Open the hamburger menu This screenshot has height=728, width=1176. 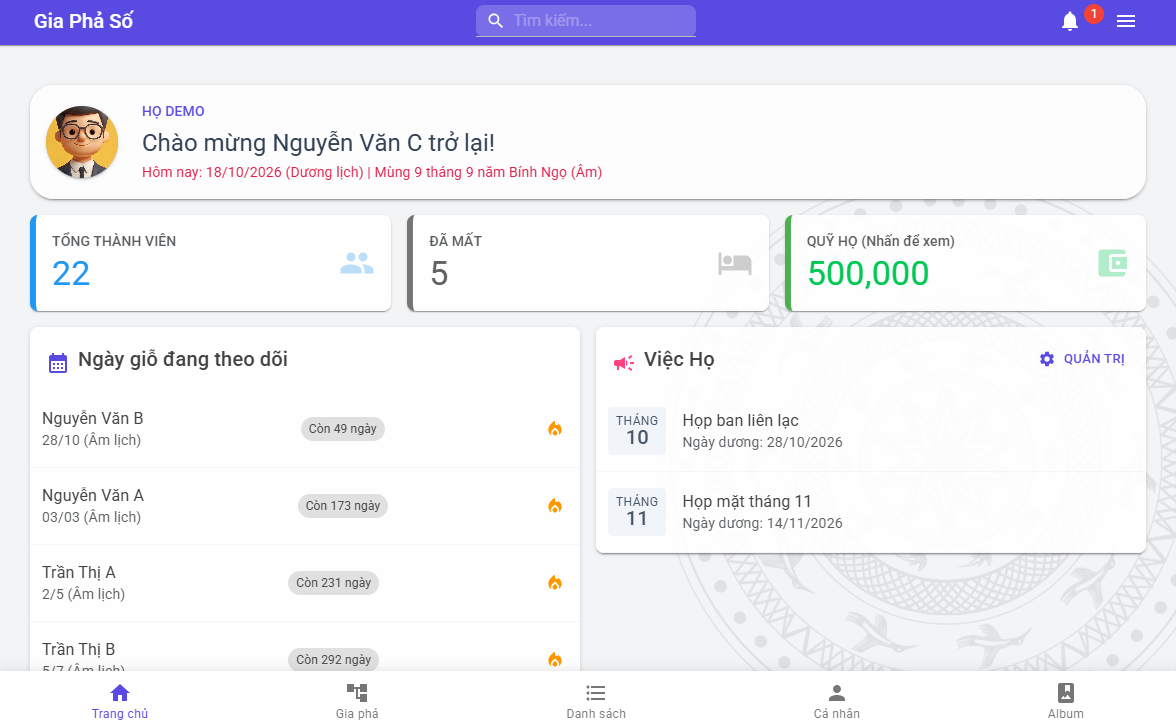point(1126,21)
